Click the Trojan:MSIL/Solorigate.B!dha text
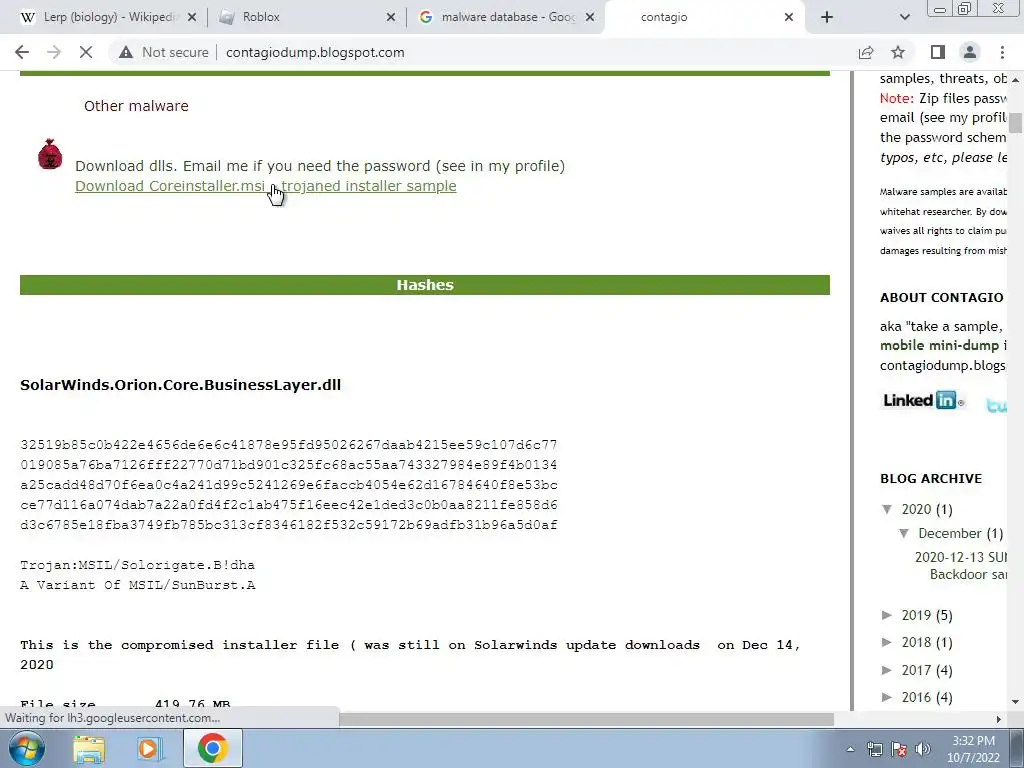 click(x=138, y=565)
